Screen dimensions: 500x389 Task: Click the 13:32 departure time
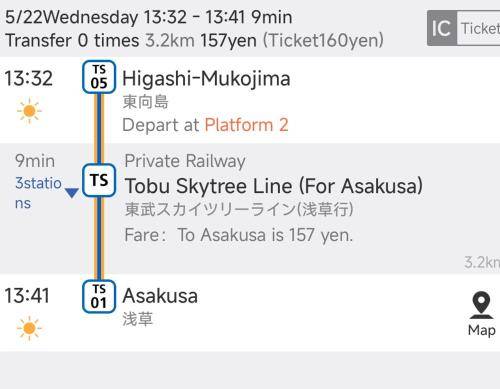click(29, 78)
